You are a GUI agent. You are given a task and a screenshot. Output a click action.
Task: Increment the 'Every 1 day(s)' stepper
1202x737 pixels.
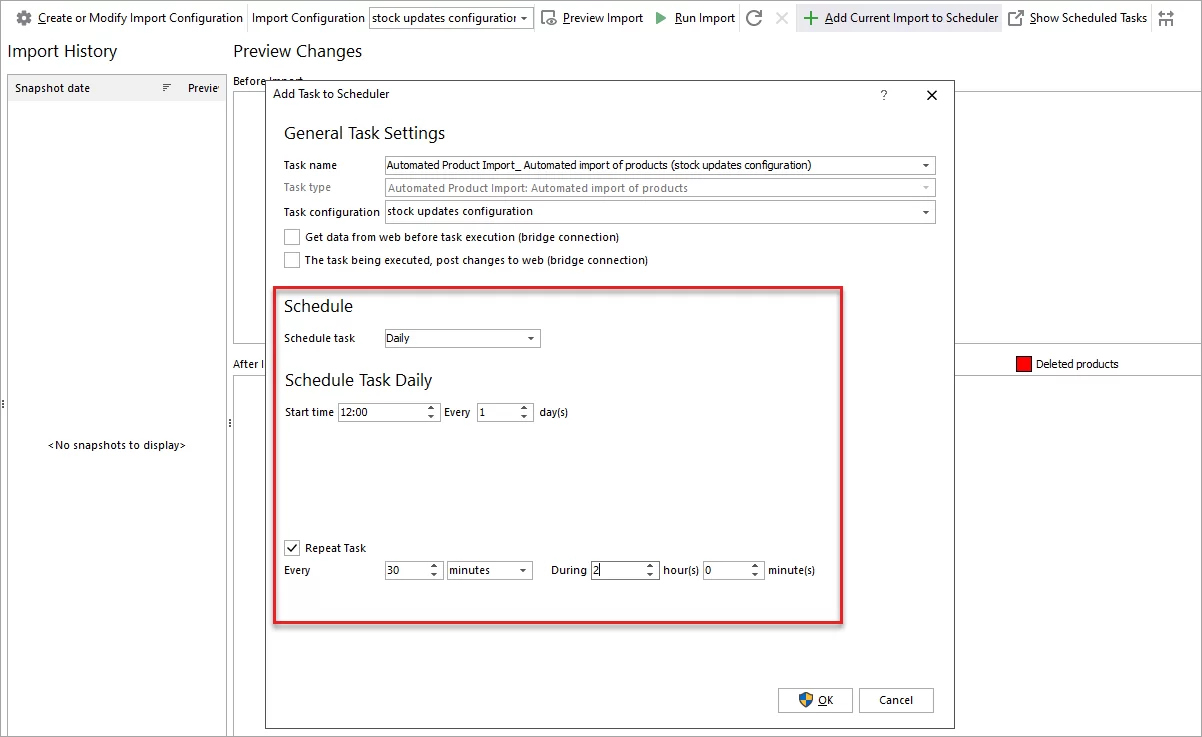click(x=522, y=407)
